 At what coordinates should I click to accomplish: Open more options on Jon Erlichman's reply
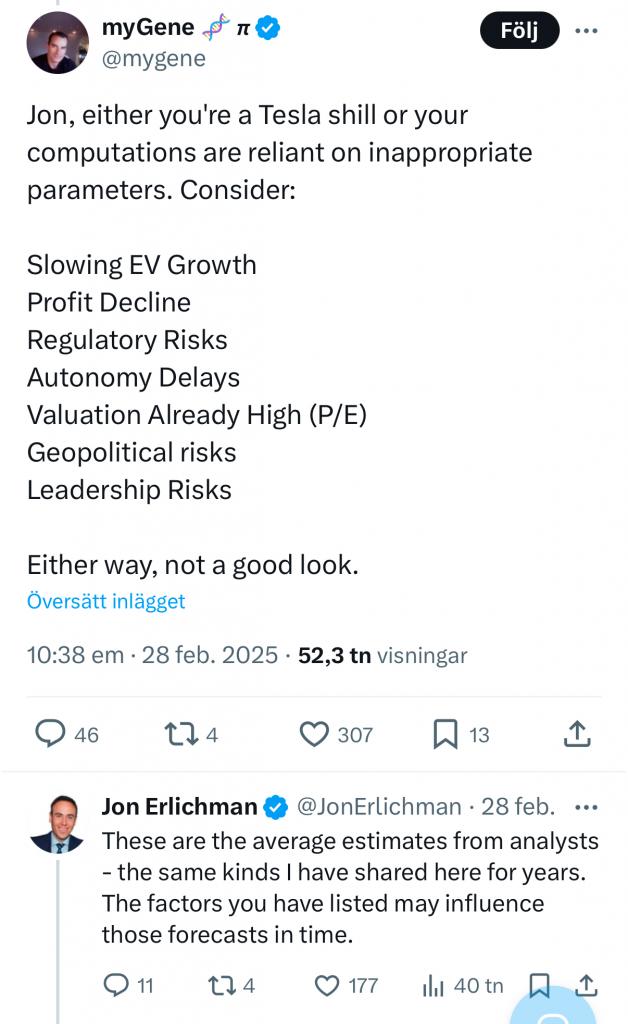(587, 806)
